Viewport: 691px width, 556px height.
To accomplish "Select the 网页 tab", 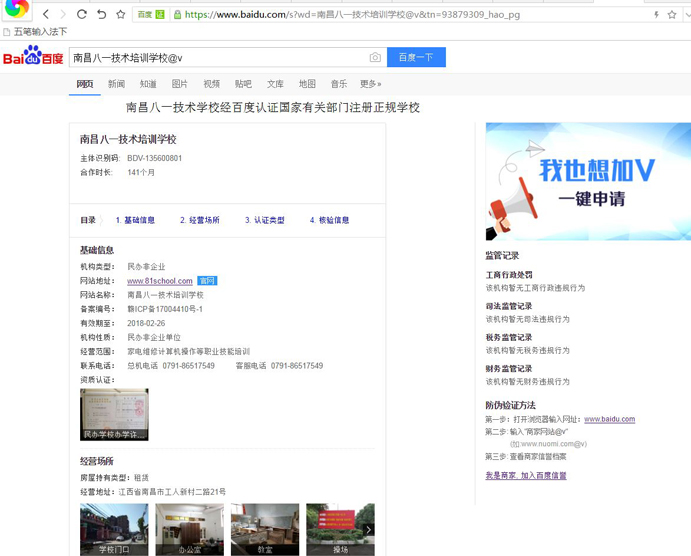I will click(85, 84).
